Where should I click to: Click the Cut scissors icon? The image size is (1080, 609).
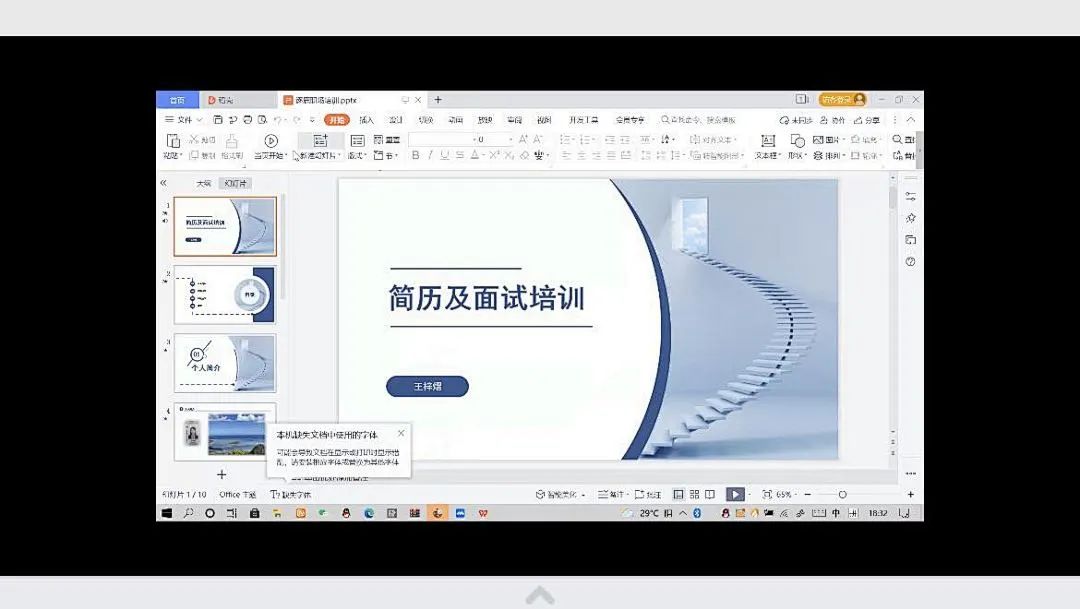[x=194, y=140]
